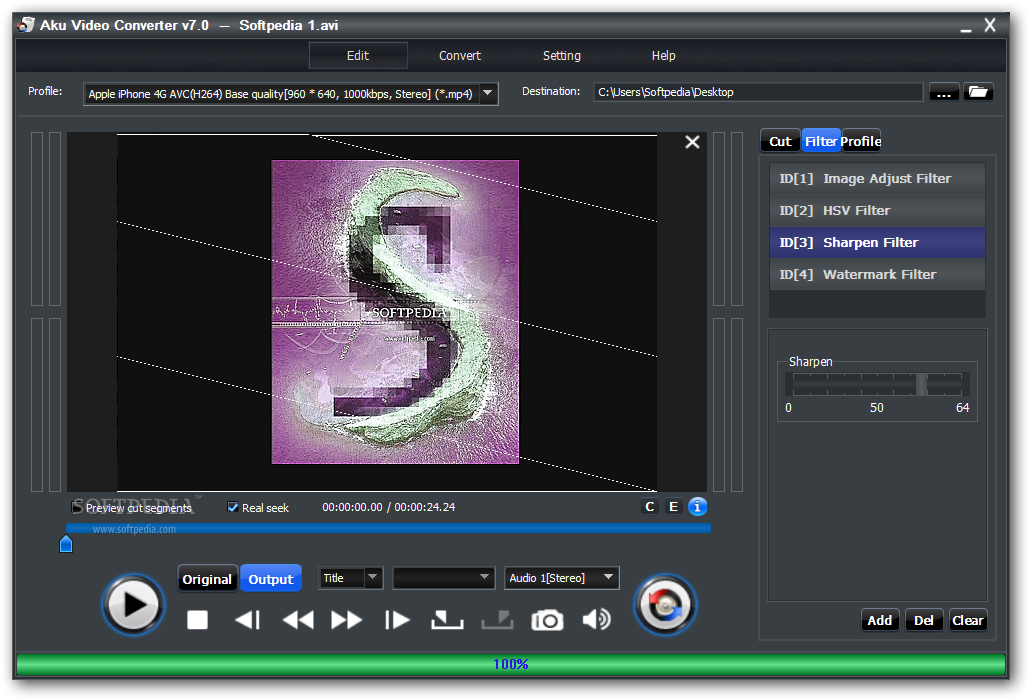Toggle audio volume speaker icon
Viewport: 1030px width, 700px height.
point(596,619)
